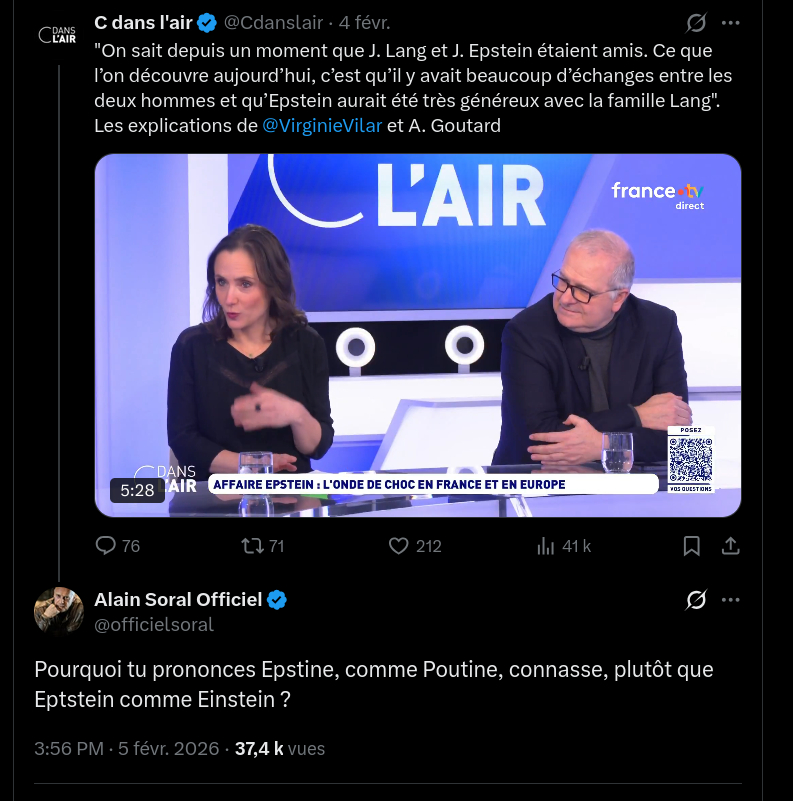
Task: Open the @officielsoral handle
Action: click(x=154, y=625)
